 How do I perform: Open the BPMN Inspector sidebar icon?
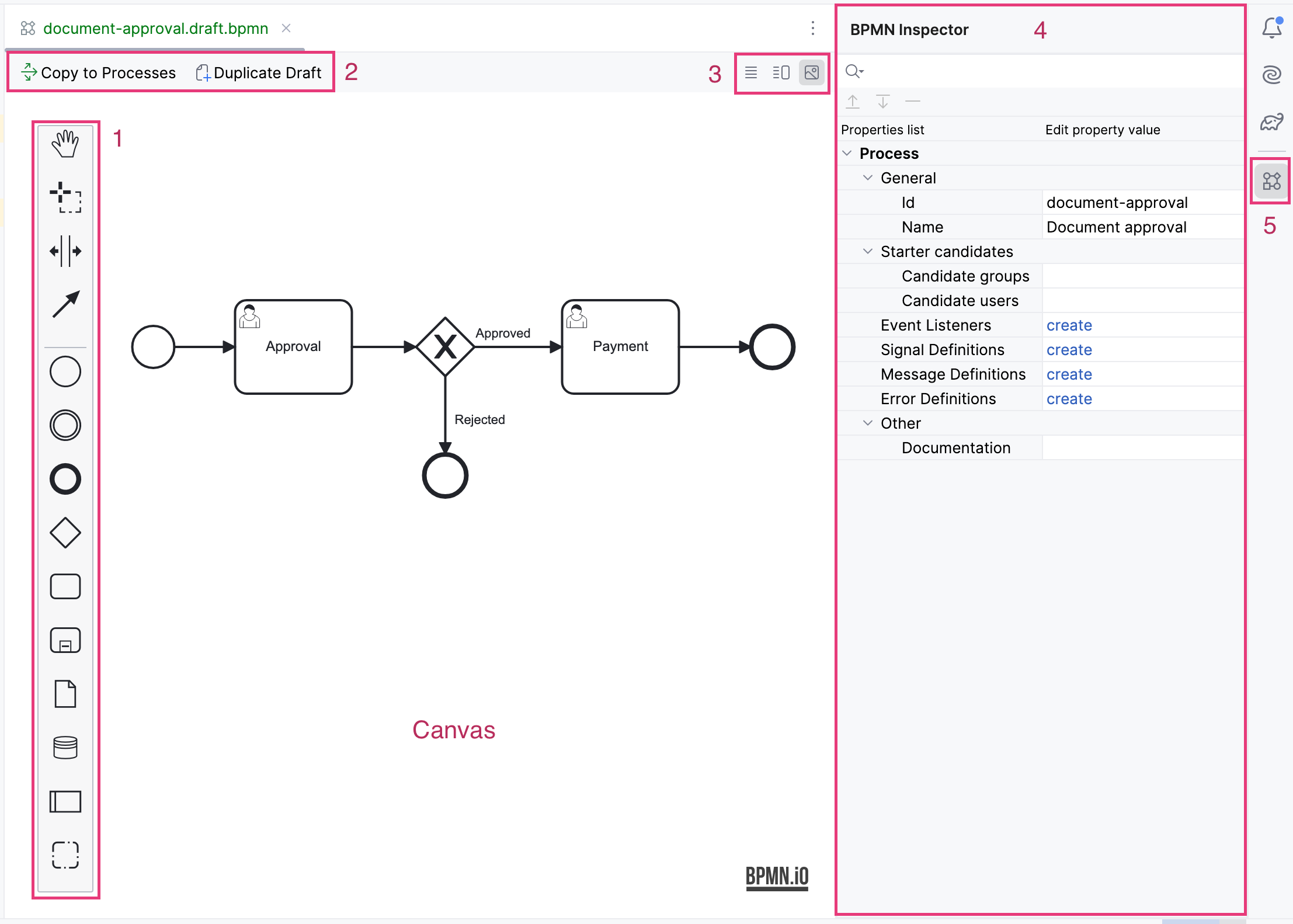click(x=1271, y=181)
